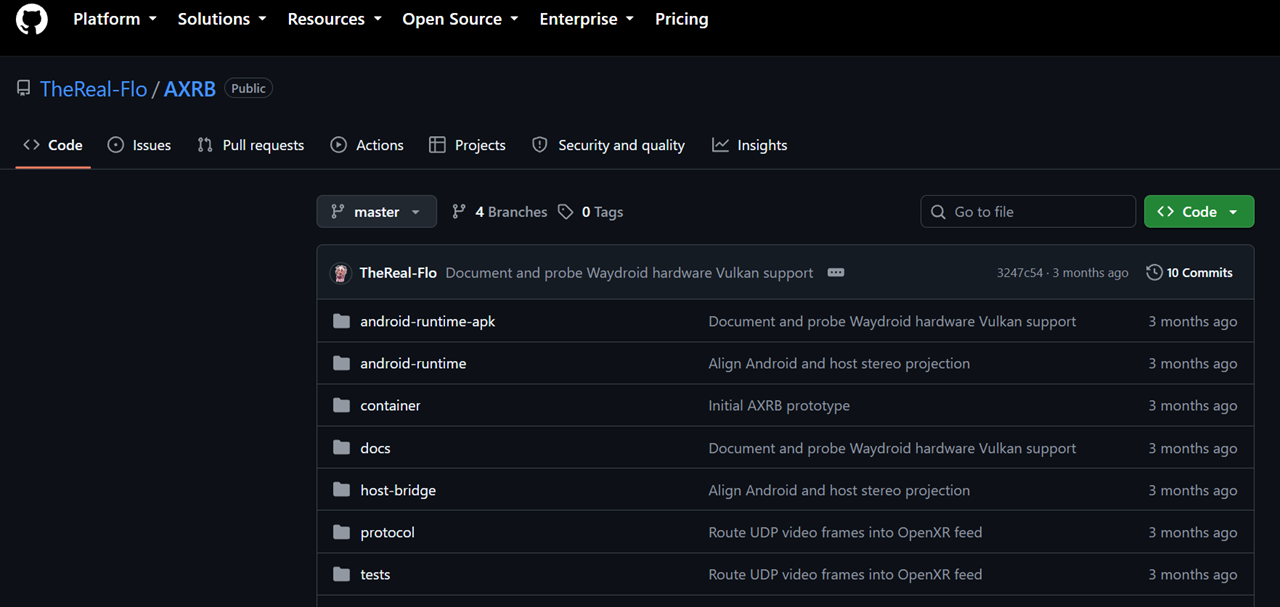Click the tag icon next to 0 Tags
Viewport: 1280px width, 607px height.
(x=566, y=211)
